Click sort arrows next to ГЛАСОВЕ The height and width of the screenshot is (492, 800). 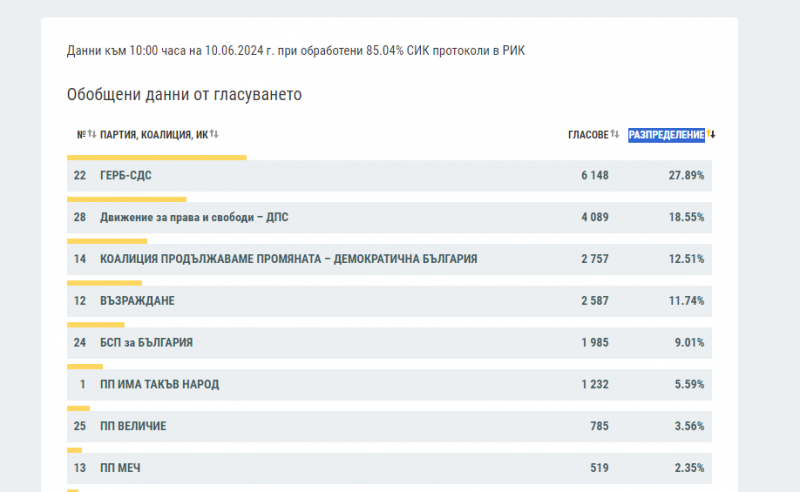click(615, 134)
